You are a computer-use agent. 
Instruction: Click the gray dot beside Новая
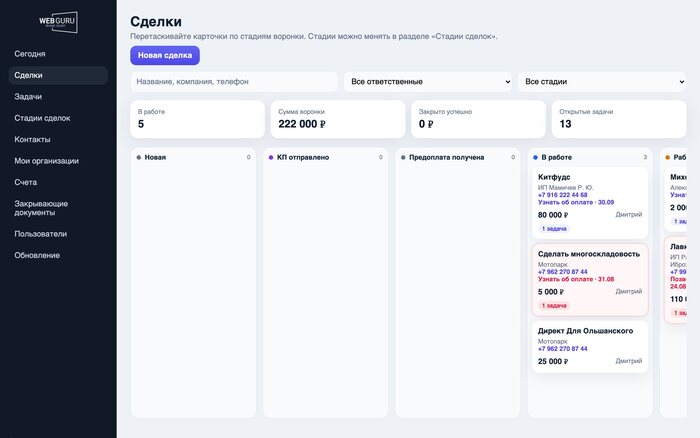coord(139,157)
